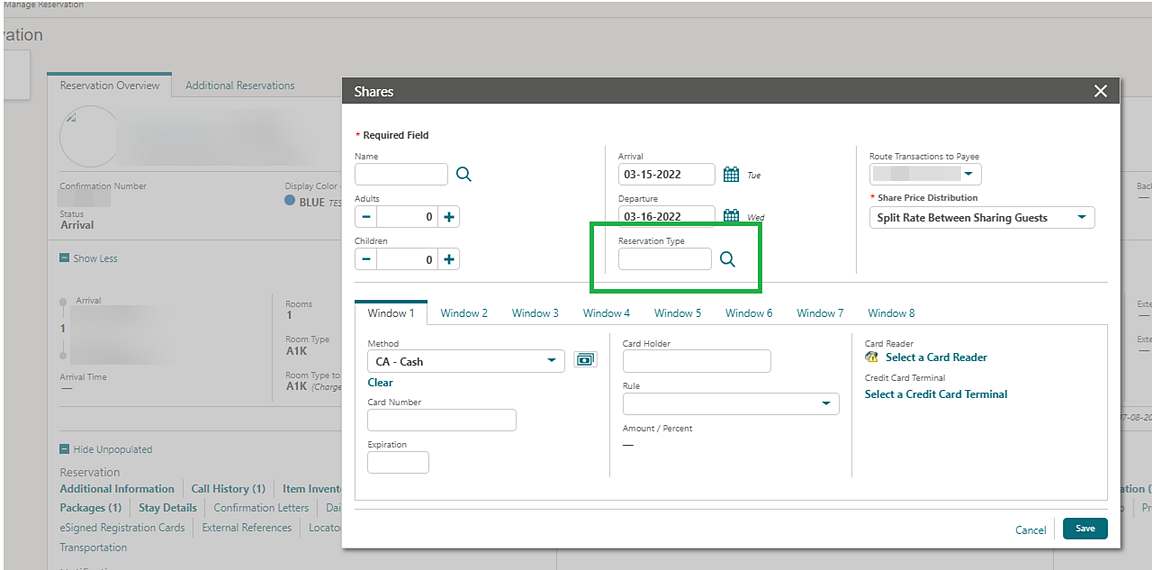This screenshot has height=570, width=1152.
Task: Collapse the Show Less section
Action: (x=88, y=259)
